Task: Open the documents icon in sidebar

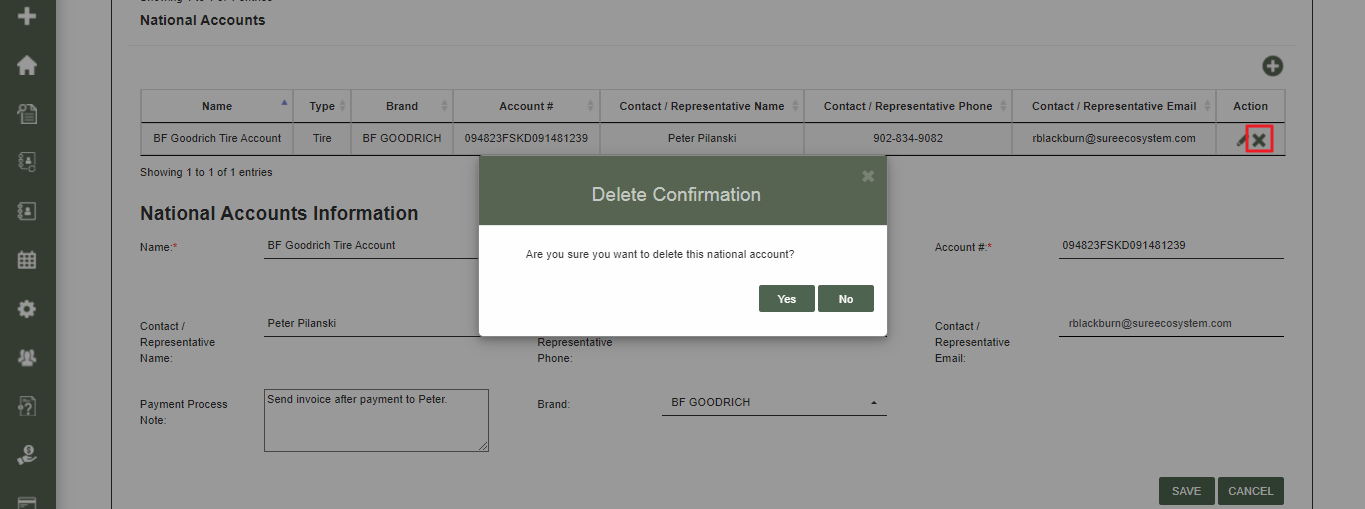Action: point(27,113)
